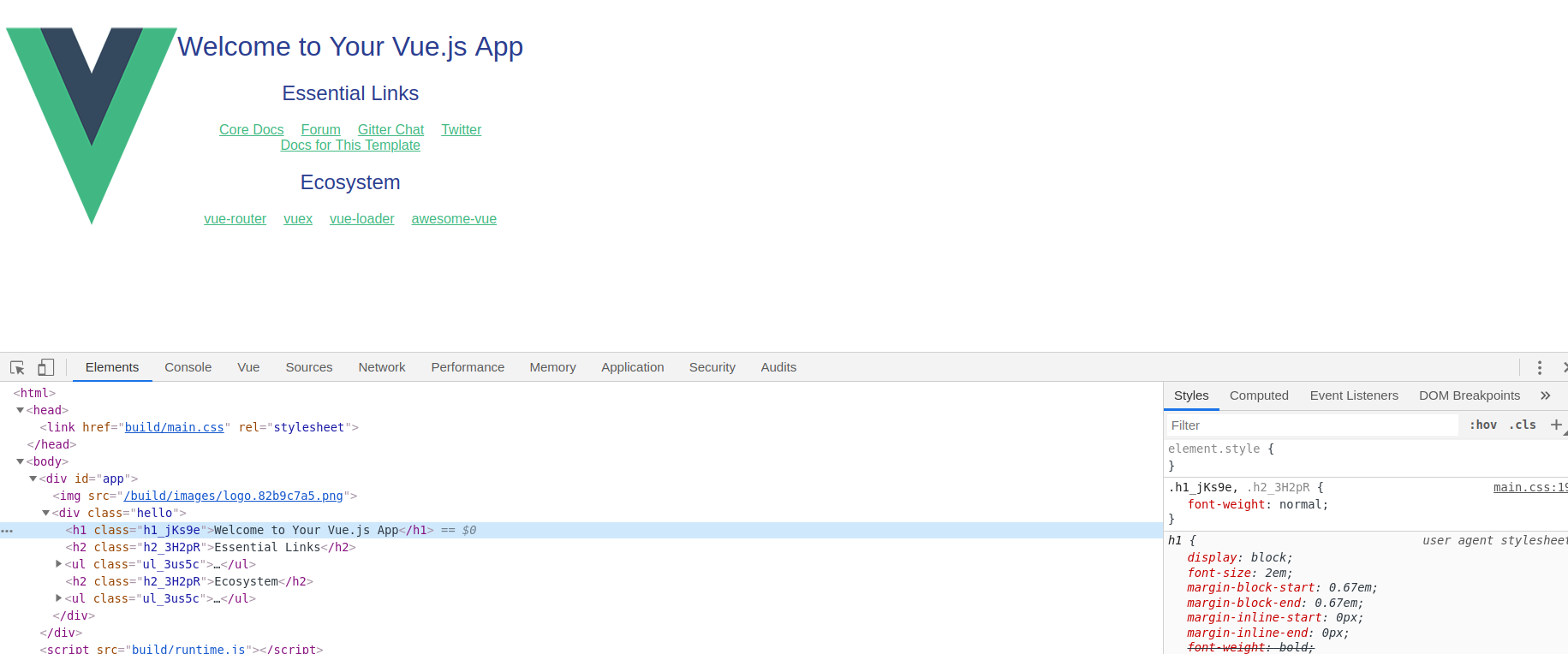Collapse the div class="hello" node
This screenshot has height=654, width=1568.
(45, 513)
